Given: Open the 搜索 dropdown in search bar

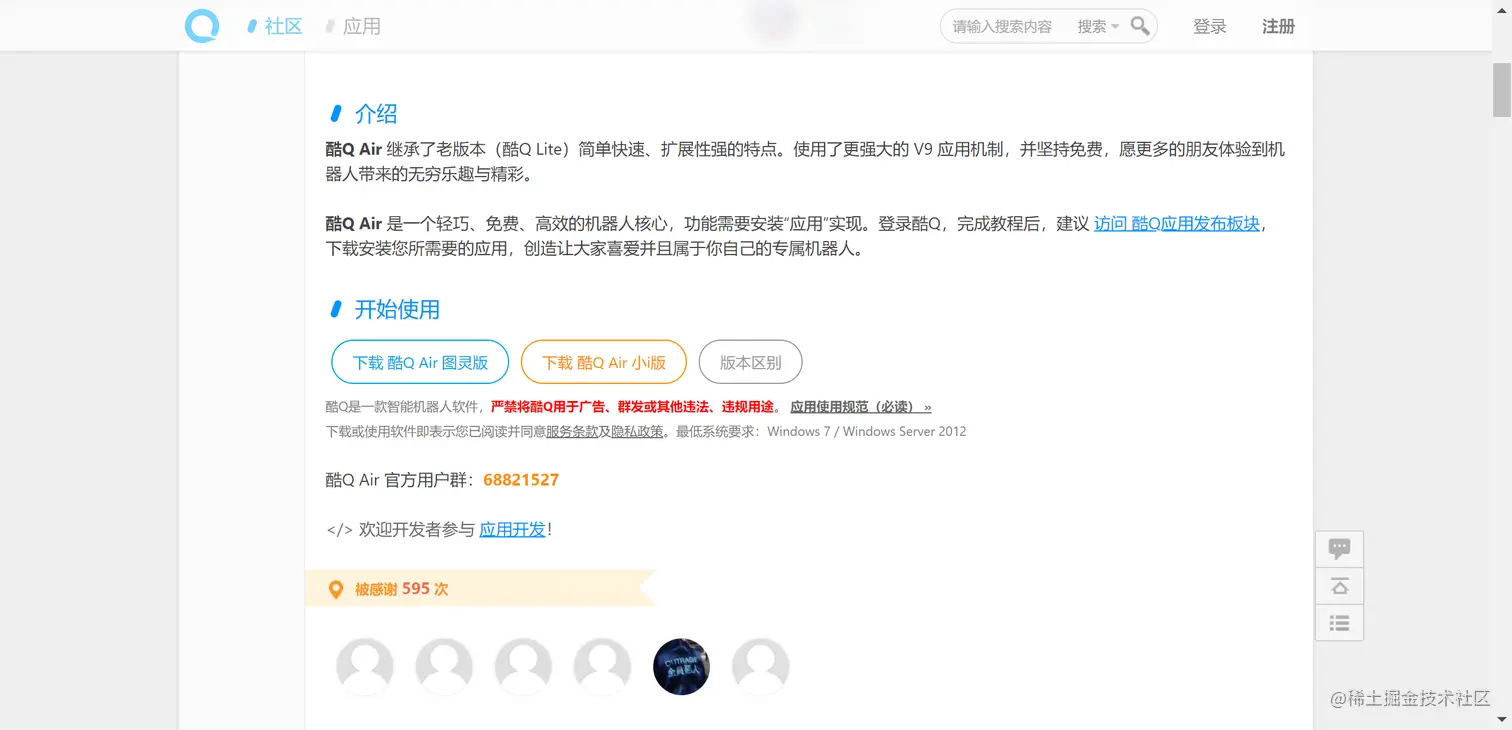Looking at the screenshot, I should tap(1097, 27).
